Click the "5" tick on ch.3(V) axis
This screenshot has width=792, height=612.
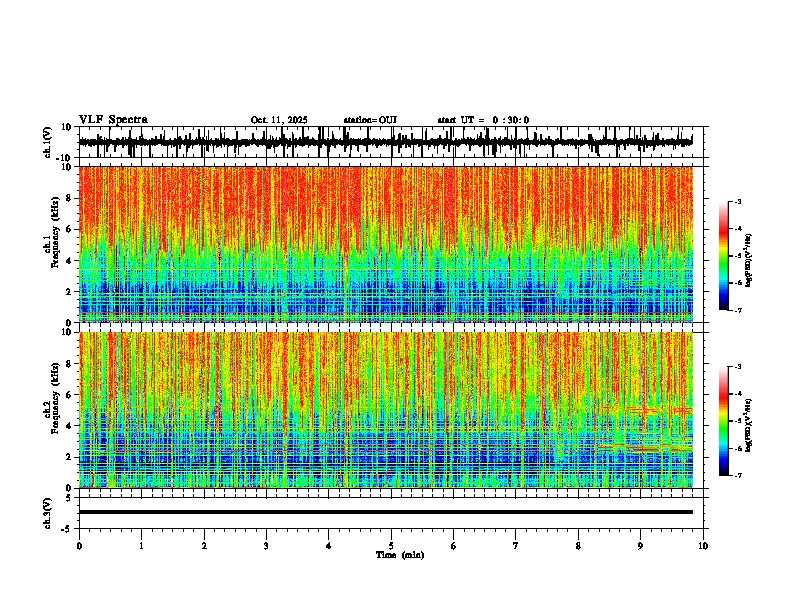coord(69,498)
